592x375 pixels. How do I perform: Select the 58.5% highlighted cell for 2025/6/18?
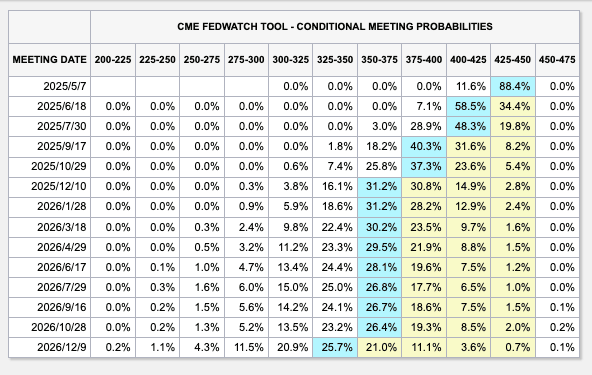468,106
